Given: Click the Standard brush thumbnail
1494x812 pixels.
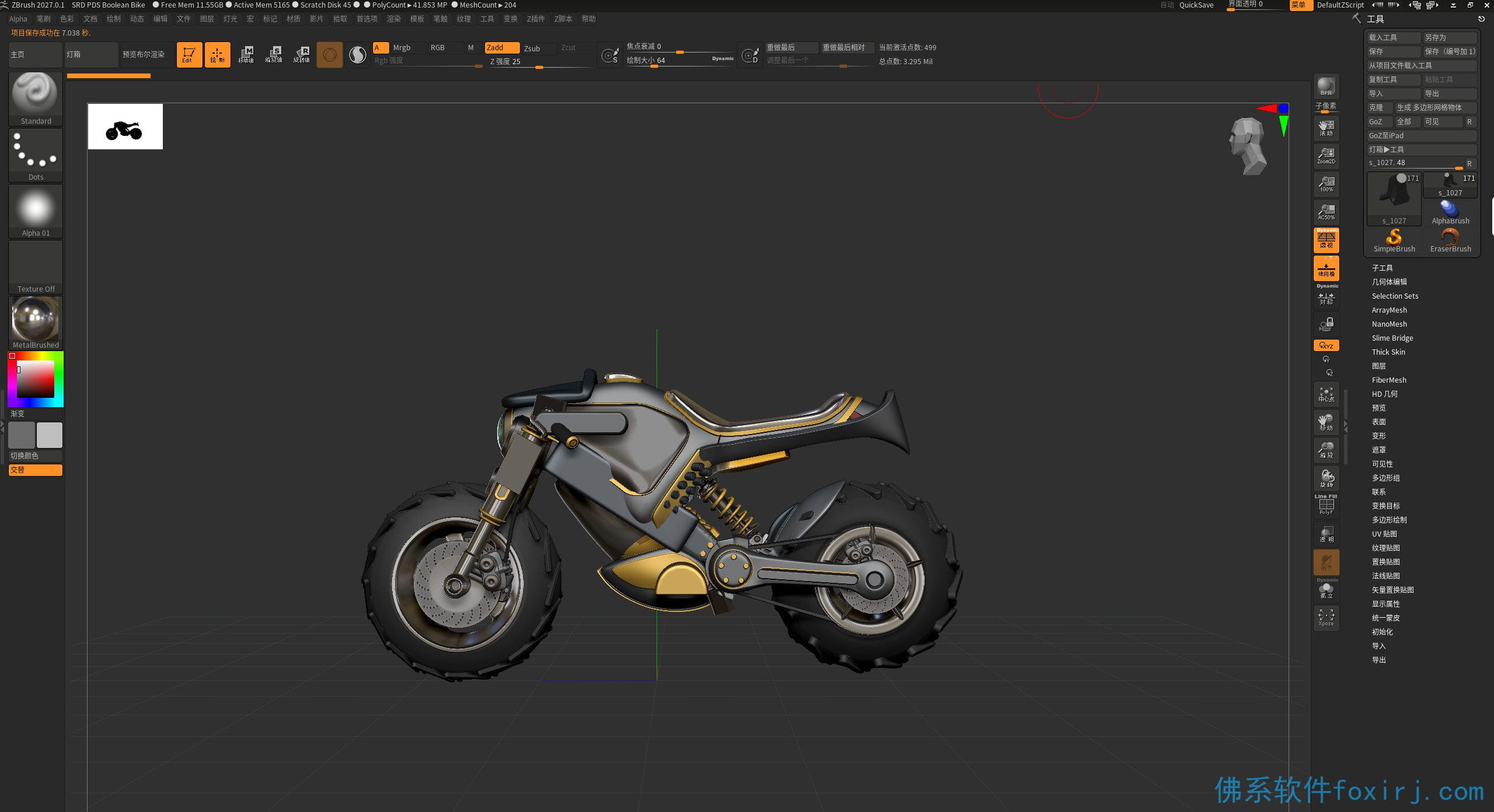Looking at the screenshot, I should pos(36,98).
